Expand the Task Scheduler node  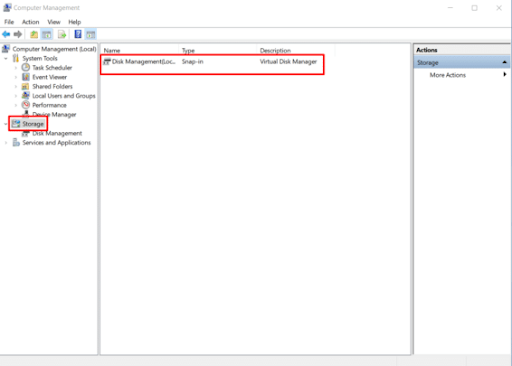pyautogui.click(x=16, y=68)
